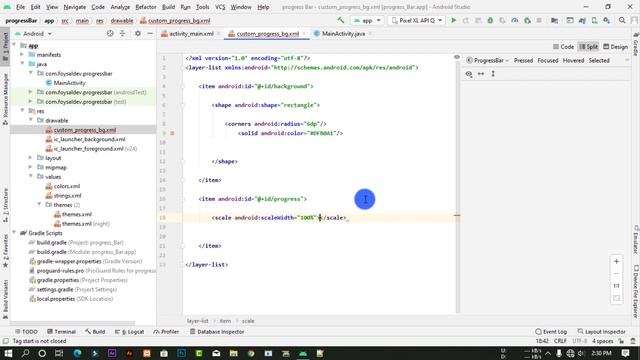Zoom in the preview with the plus button
Screen dimensions: 640x360
point(616,261)
